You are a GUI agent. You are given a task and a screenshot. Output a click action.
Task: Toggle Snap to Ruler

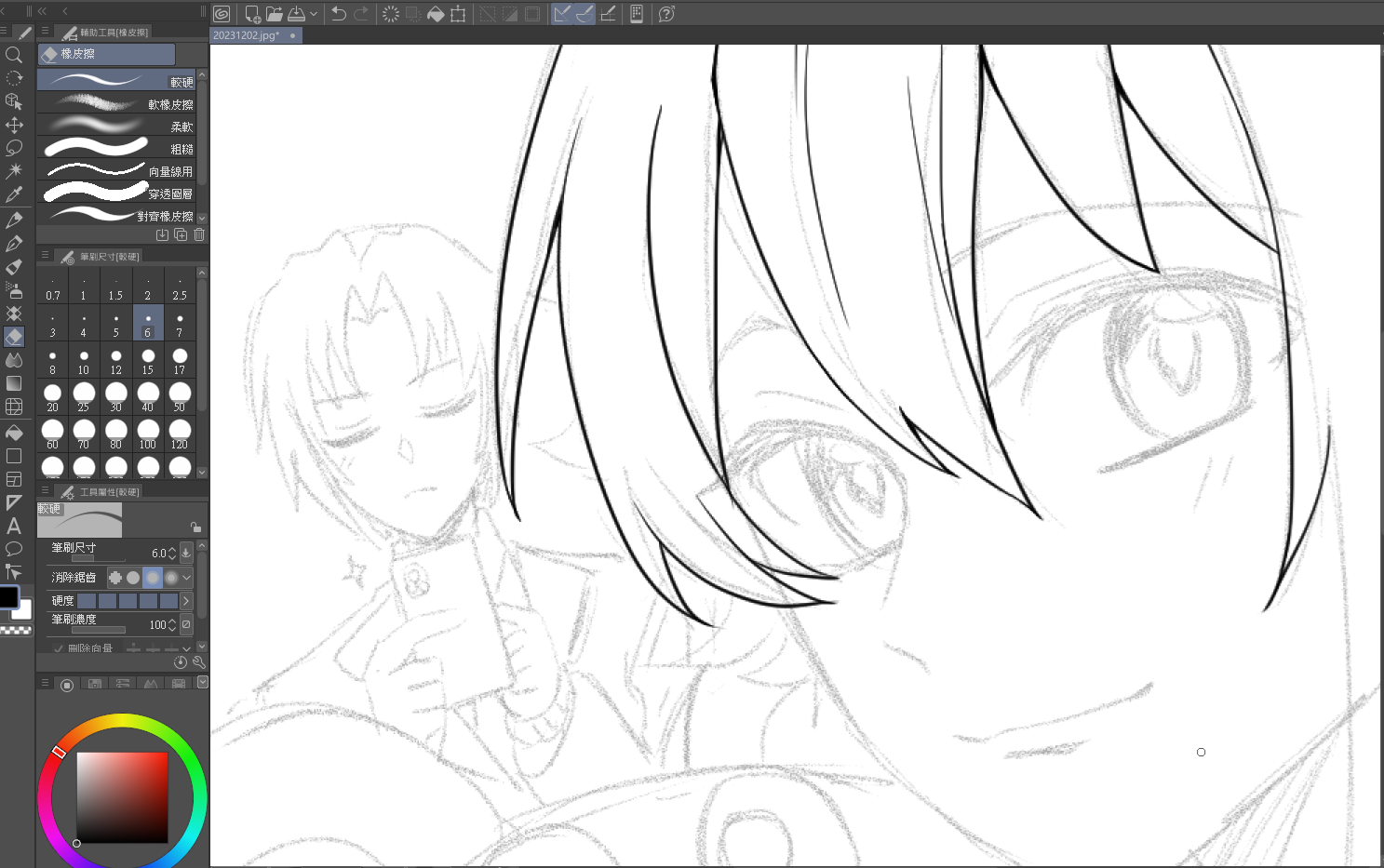(562, 14)
